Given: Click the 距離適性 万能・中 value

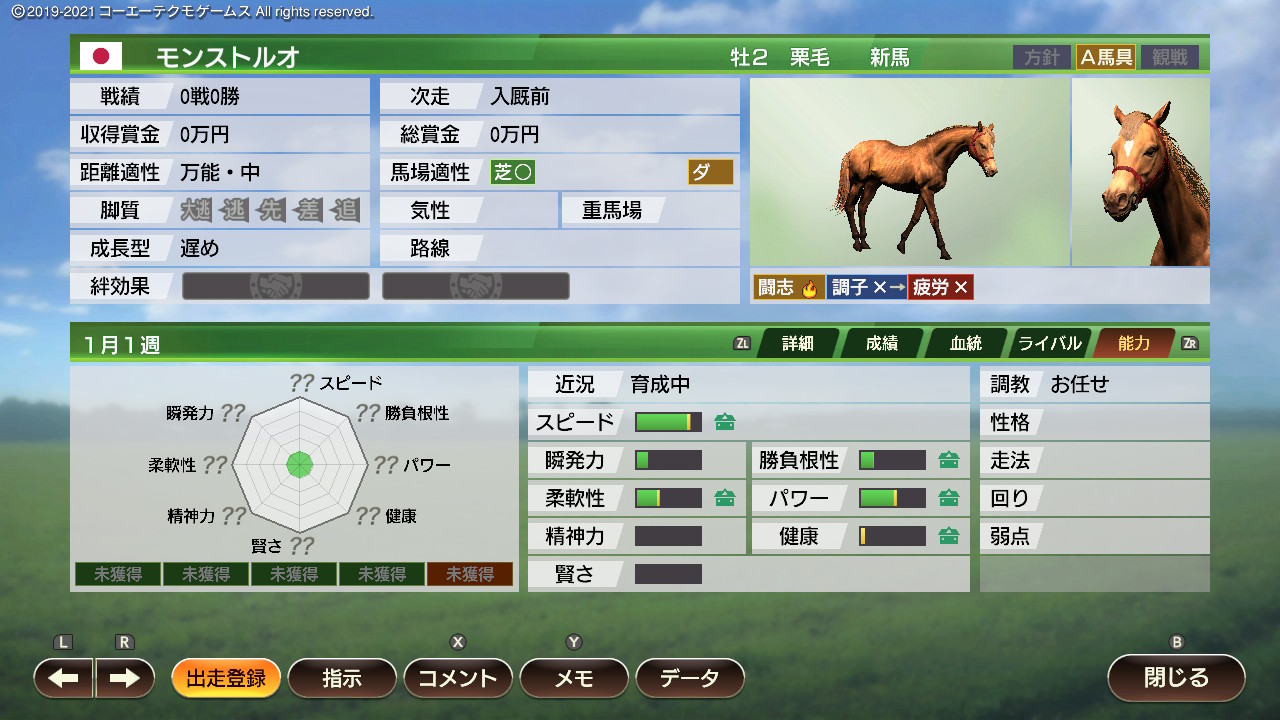Looking at the screenshot, I should (220, 172).
